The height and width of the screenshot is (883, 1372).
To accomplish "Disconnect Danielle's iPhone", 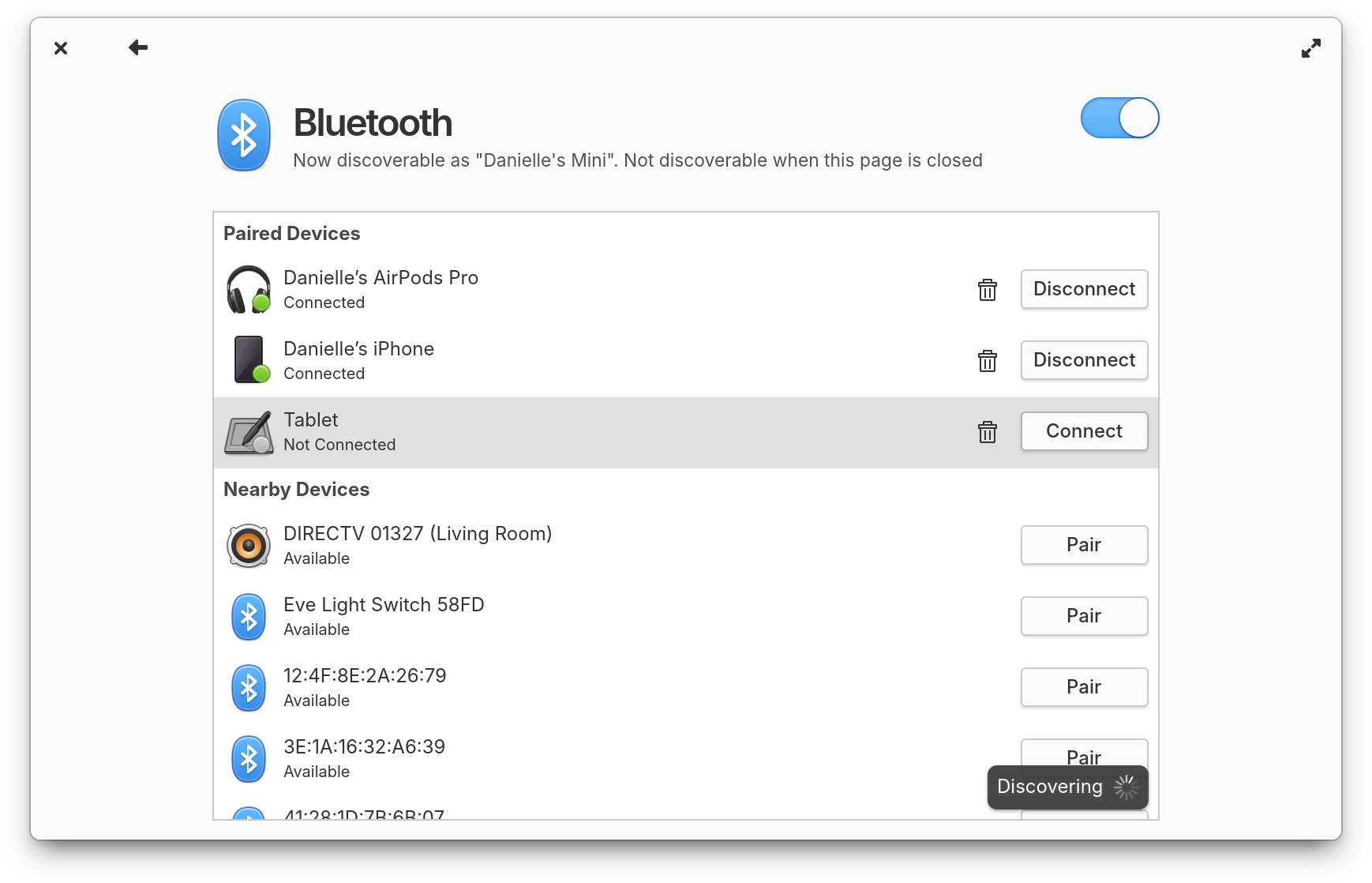I will click(x=1084, y=360).
